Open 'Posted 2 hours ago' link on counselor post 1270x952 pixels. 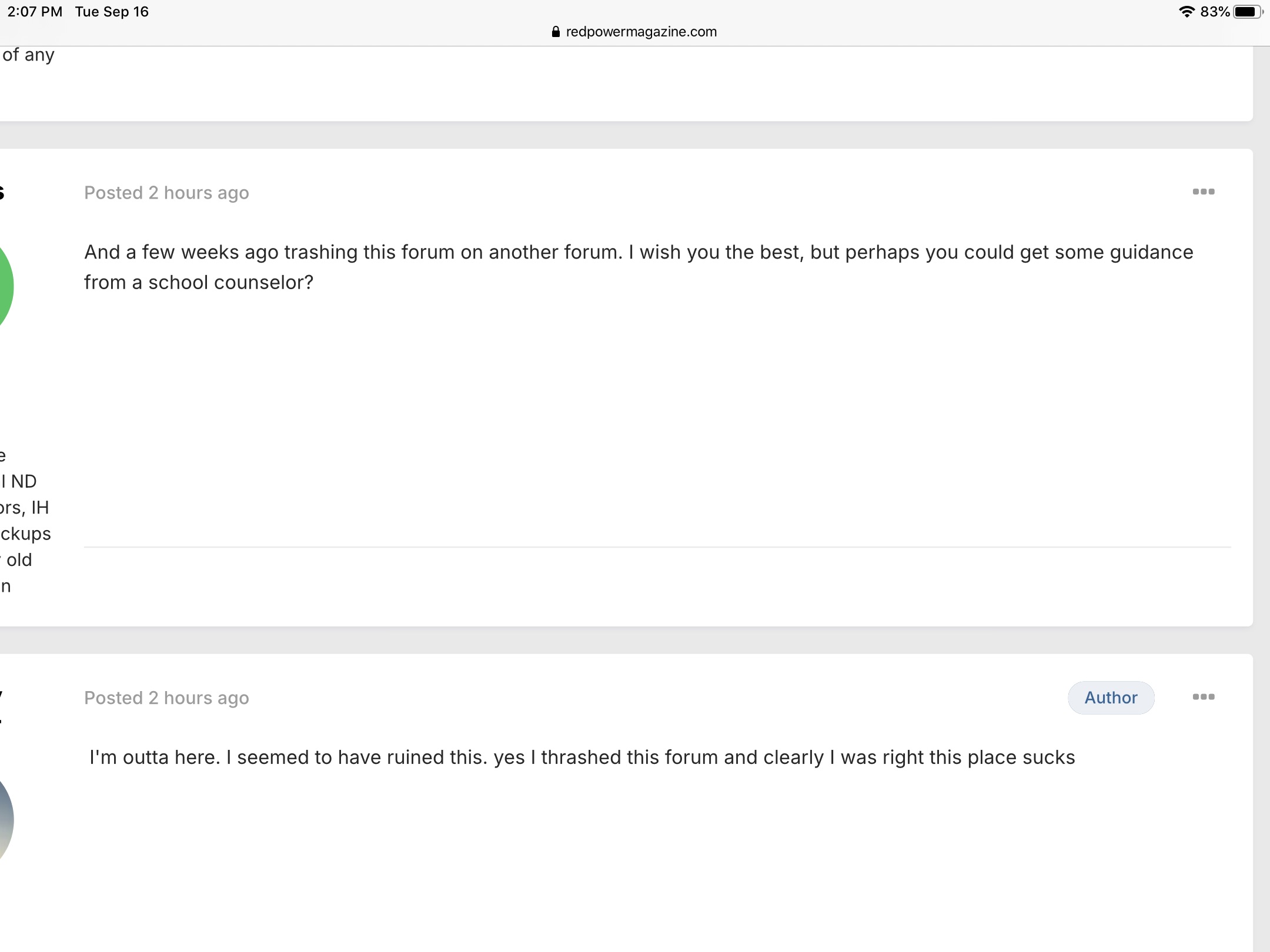pyautogui.click(x=166, y=193)
